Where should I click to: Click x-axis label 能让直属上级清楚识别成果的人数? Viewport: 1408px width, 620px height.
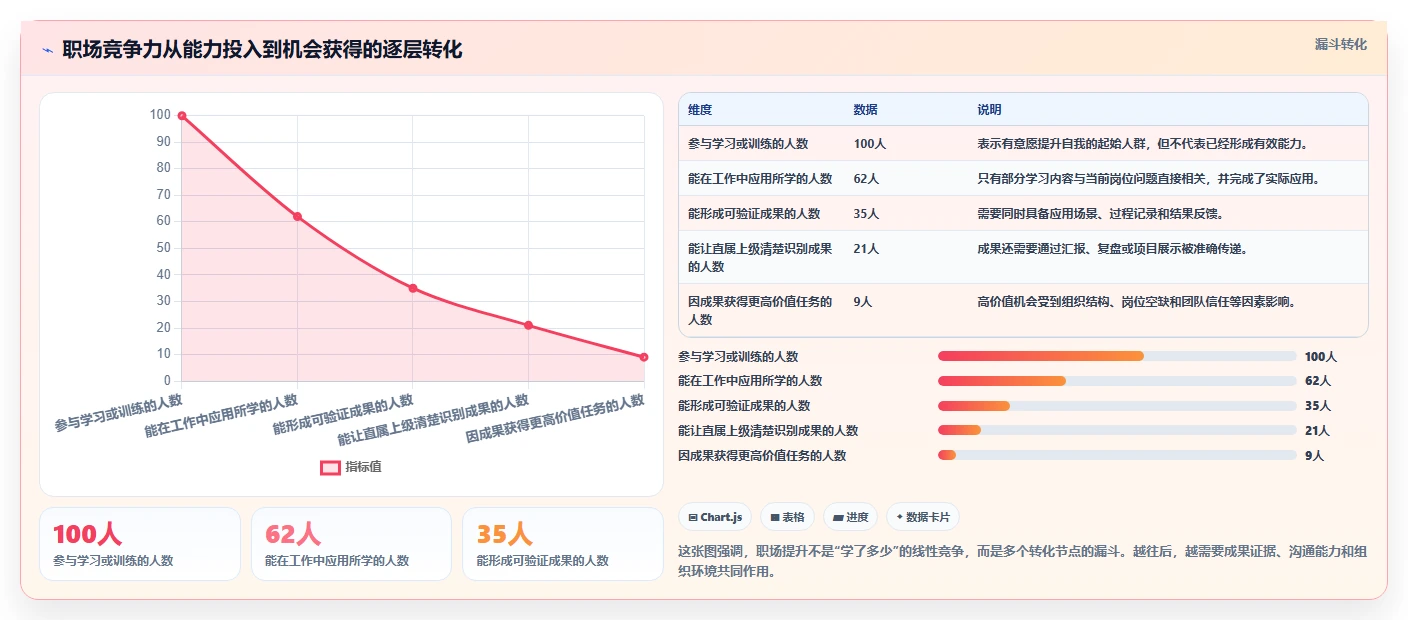(433, 421)
